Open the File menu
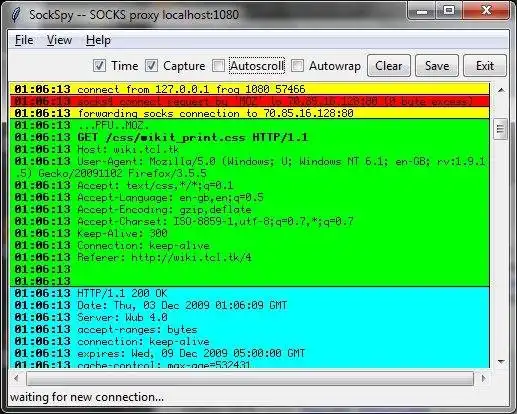Screen dimensions: 517x414 tap(24, 40)
